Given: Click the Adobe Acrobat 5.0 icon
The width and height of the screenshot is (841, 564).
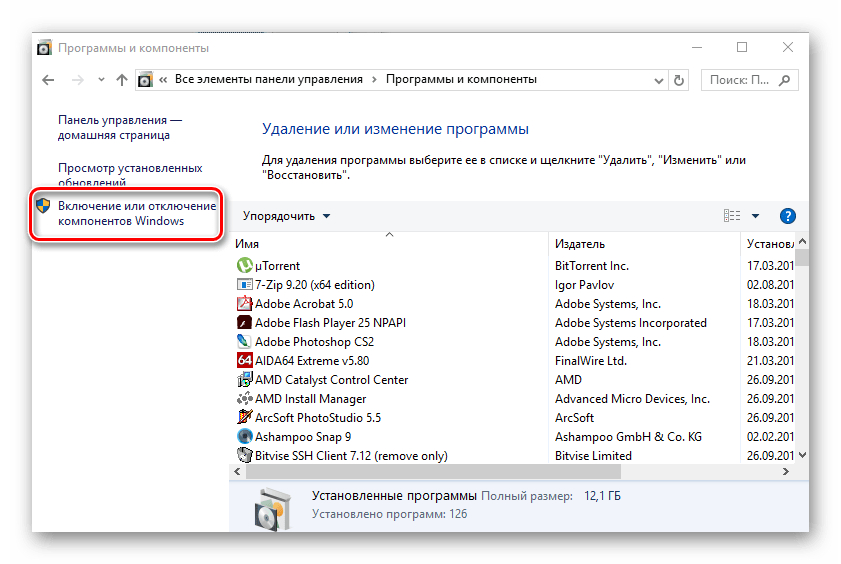Looking at the screenshot, I should 244,304.
